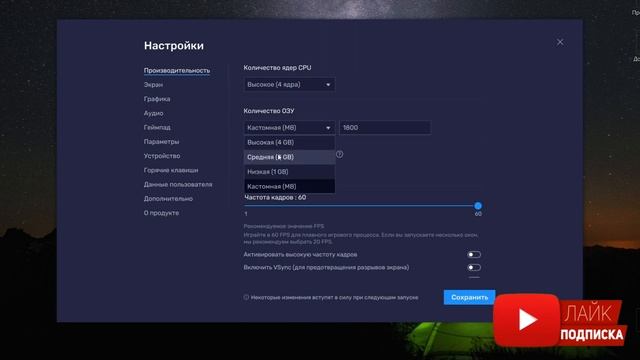Choose Высокая (4 GB) RAM option
This screenshot has height=360, width=640.
(x=289, y=142)
